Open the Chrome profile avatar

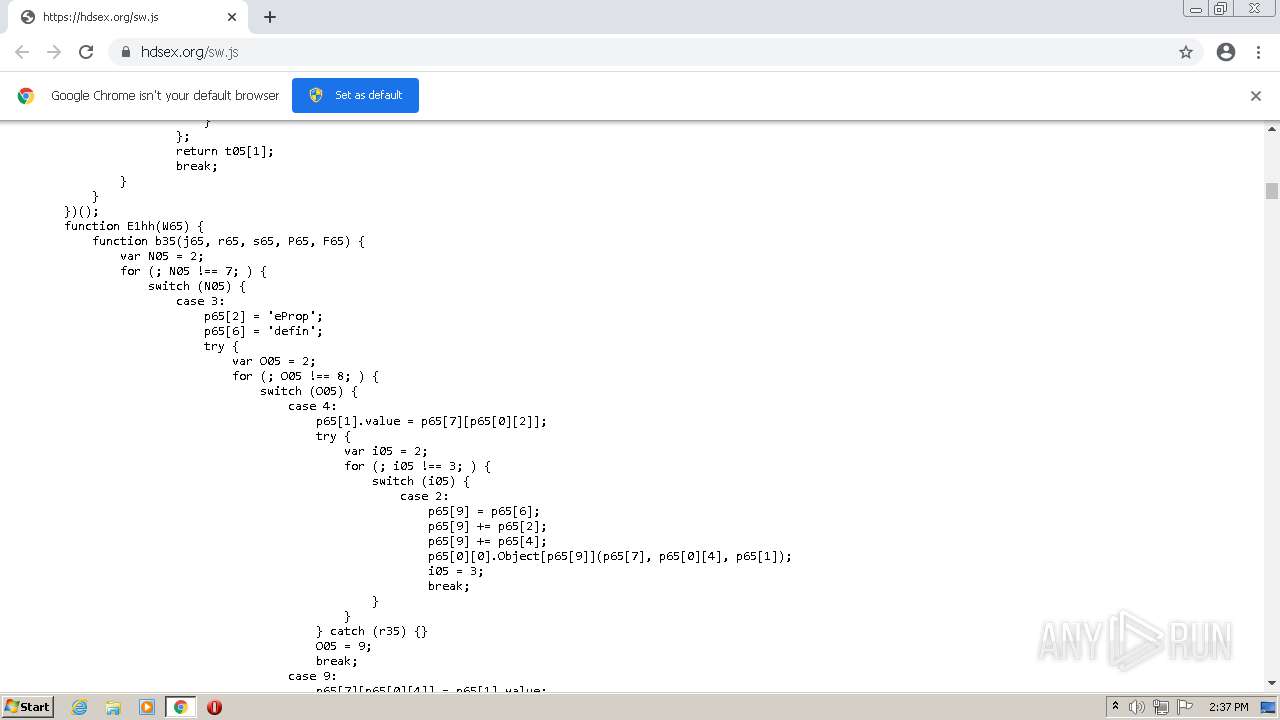click(1226, 52)
